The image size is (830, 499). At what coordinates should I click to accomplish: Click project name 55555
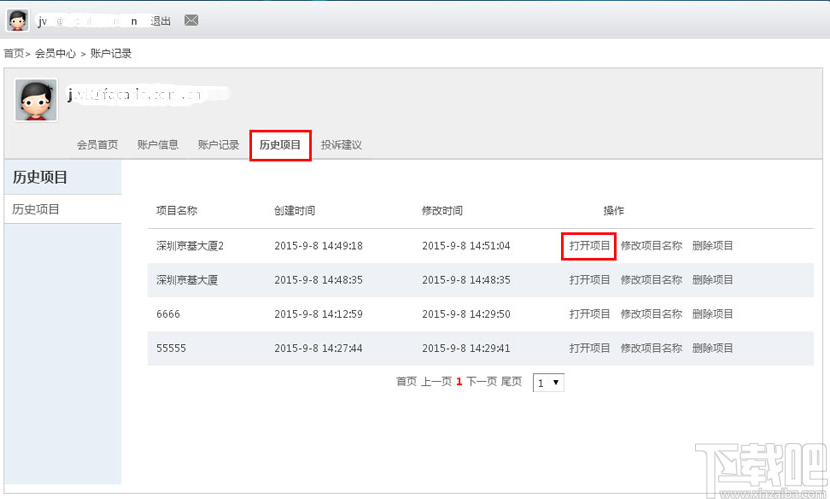tap(171, 348)
